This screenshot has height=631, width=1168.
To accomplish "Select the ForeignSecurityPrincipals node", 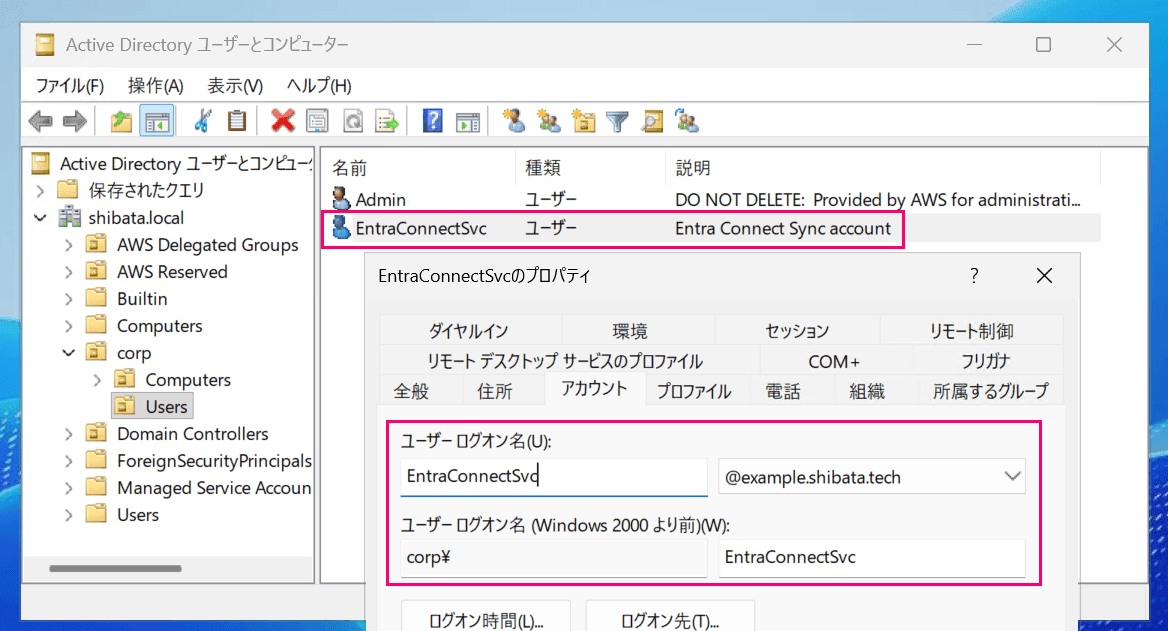I will 214,461.
